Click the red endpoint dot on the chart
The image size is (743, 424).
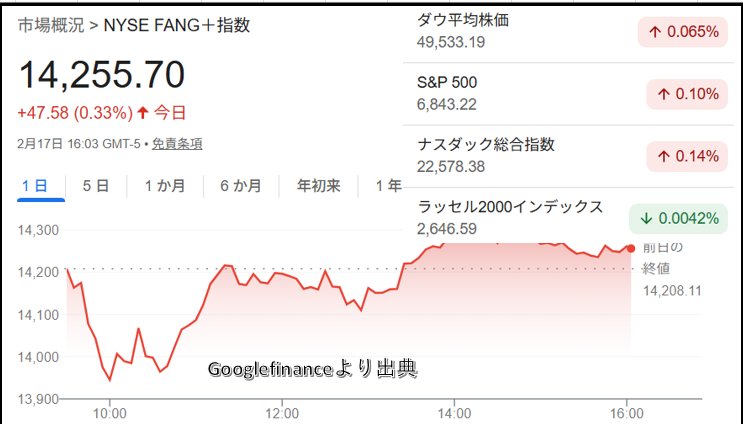click(630, 248)
